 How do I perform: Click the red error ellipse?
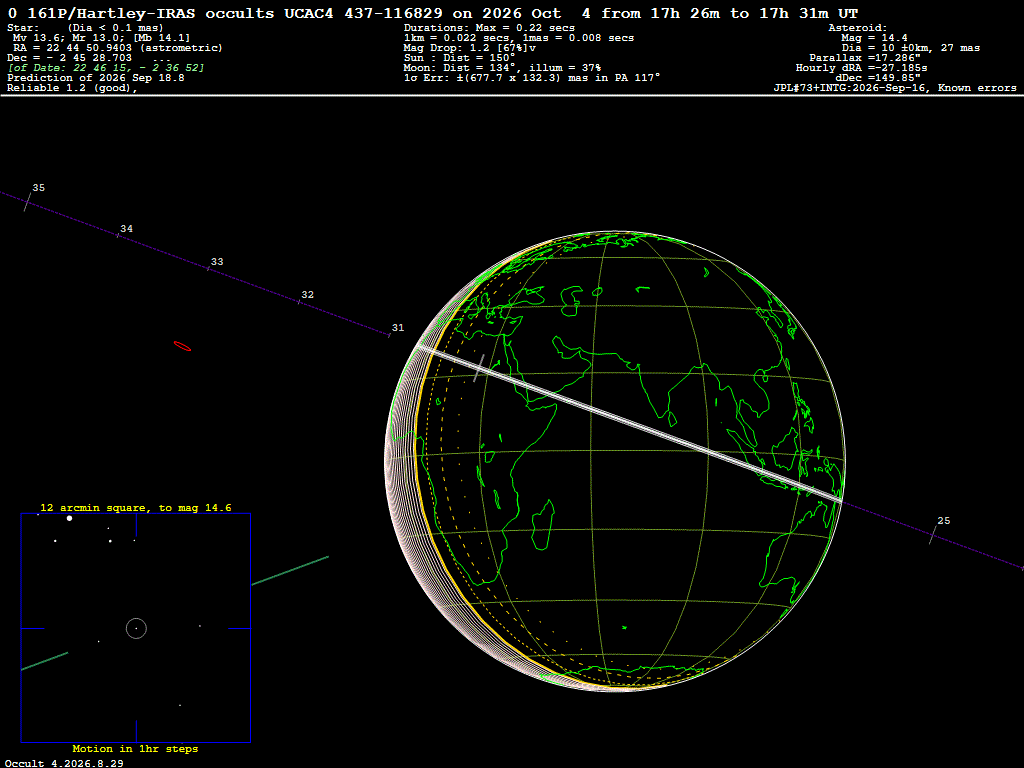(x=182, y=346)
